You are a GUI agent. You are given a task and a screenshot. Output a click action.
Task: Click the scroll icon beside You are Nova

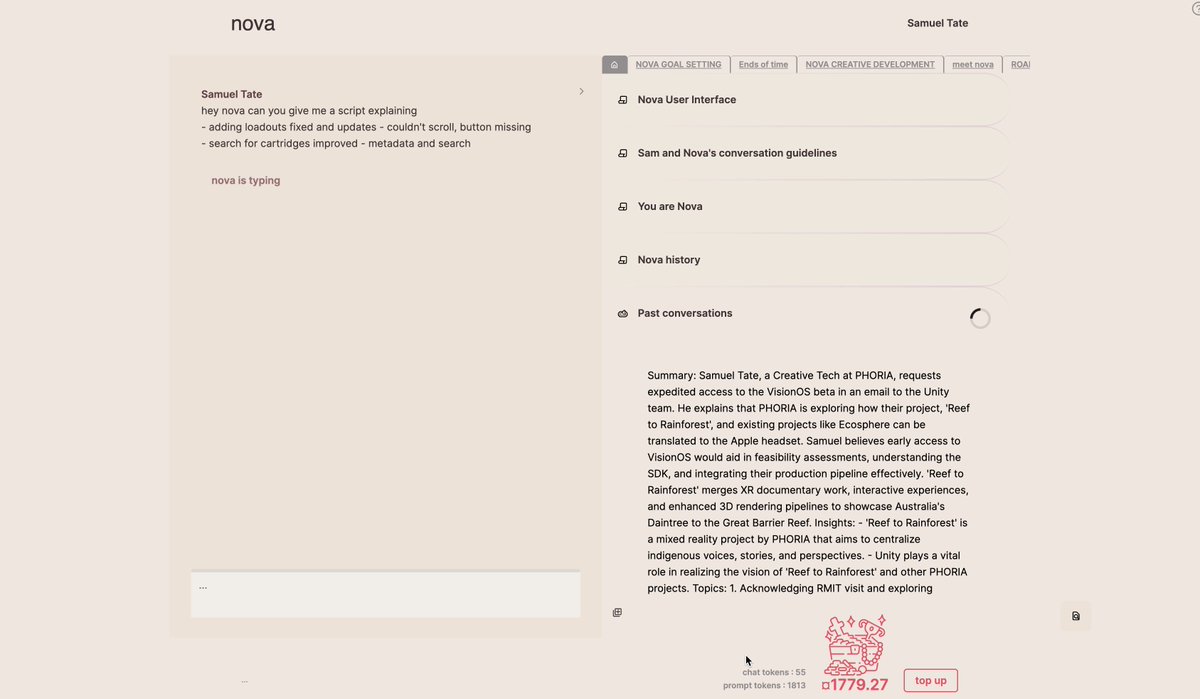pyautogui.click(x=623, y=206)
